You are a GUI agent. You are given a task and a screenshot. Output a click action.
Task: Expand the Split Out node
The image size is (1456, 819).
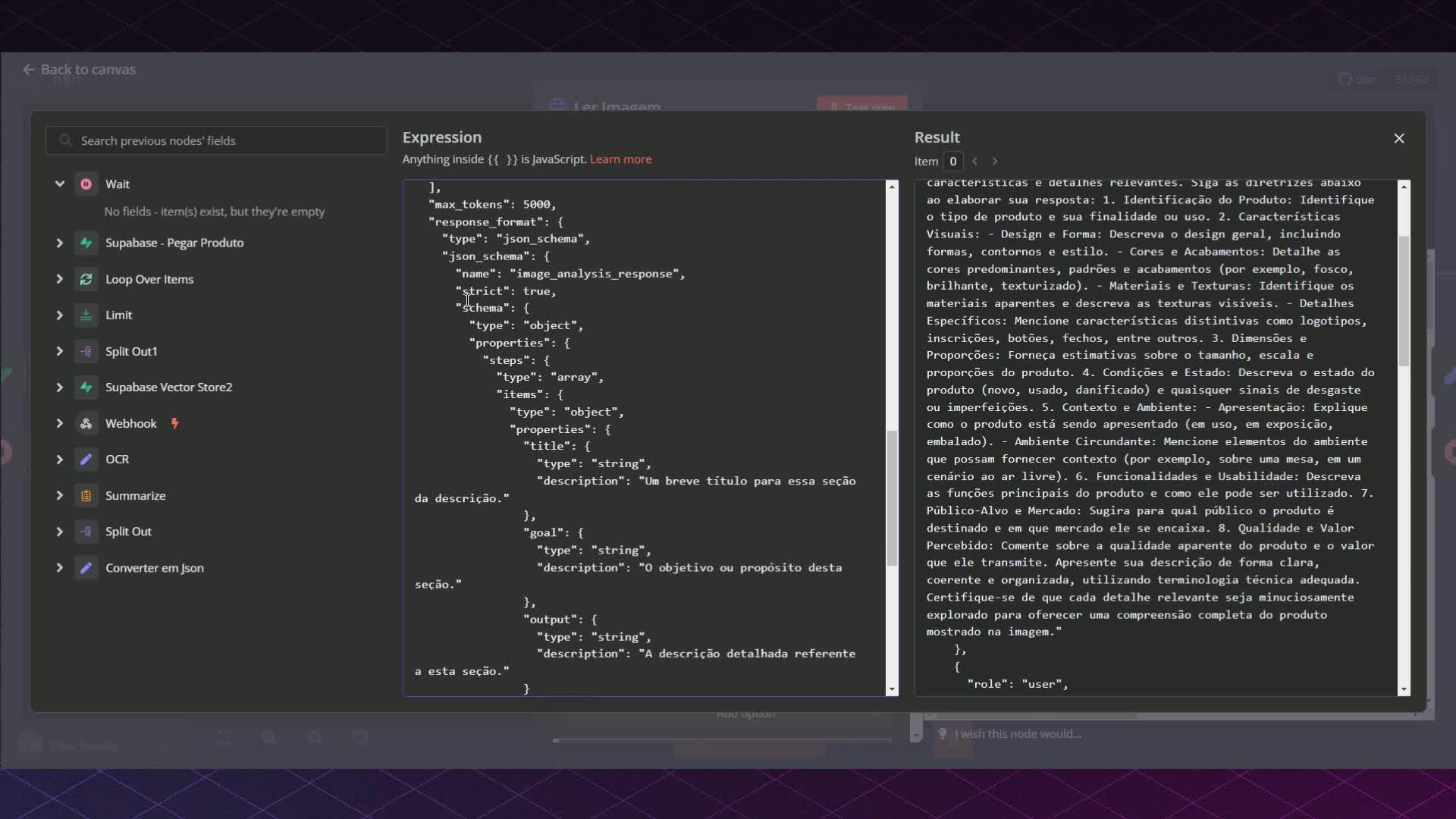coord(59,532)
